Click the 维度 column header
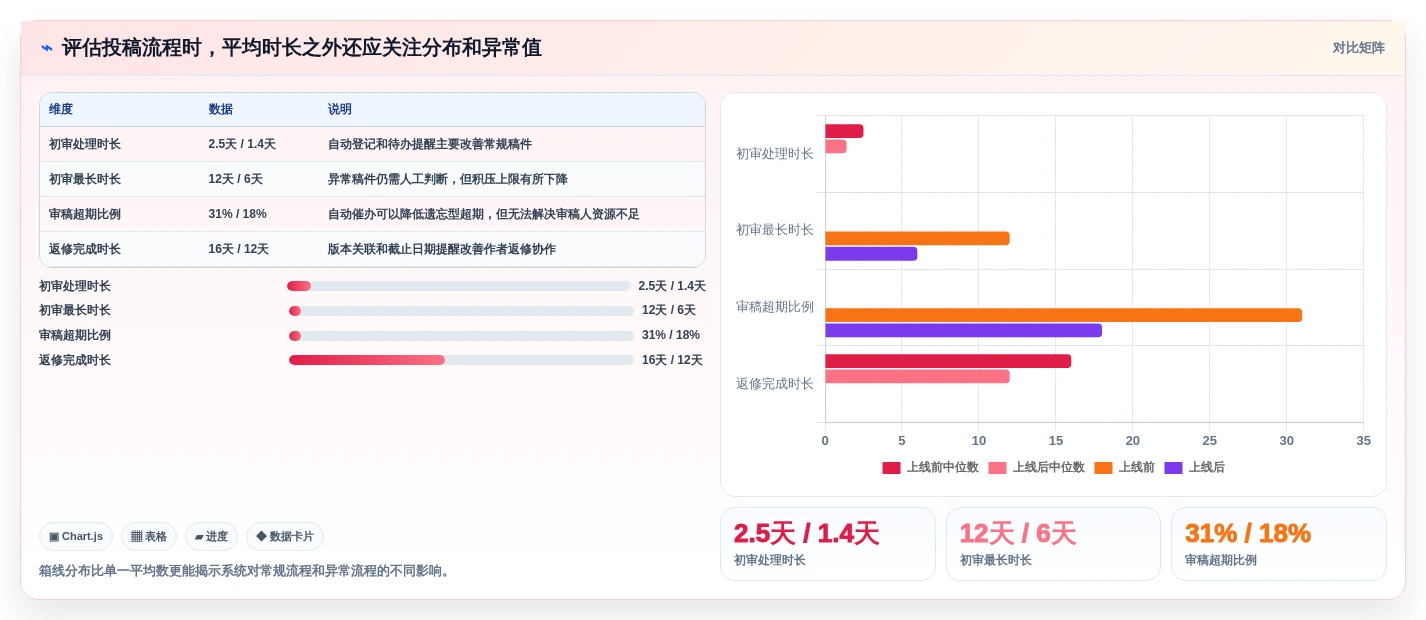Viewport: 1426px width, 620px height. [x=61, y=109]
